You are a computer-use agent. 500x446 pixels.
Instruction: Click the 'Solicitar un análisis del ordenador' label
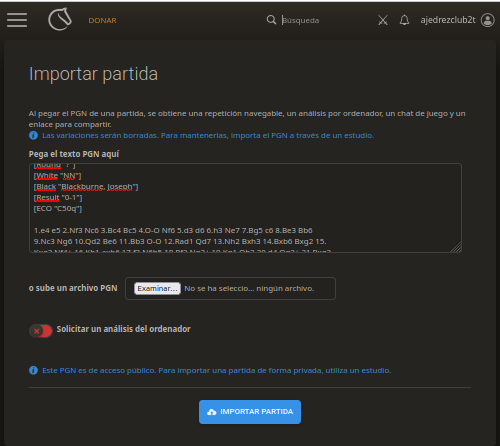click(123, 329)
